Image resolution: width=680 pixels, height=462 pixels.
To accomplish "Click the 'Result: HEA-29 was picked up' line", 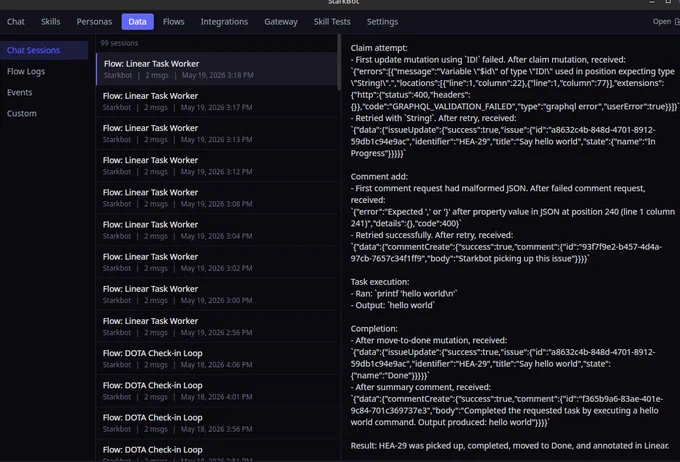I will pos(510,446).
